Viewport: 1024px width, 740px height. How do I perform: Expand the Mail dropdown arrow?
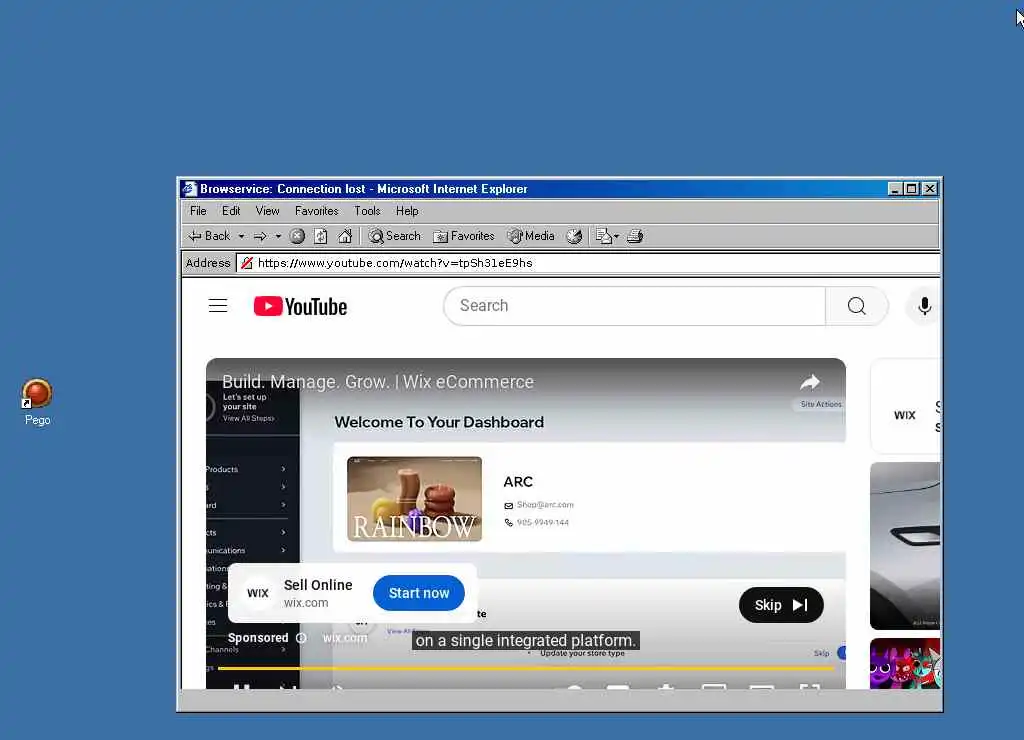[616, 236]
